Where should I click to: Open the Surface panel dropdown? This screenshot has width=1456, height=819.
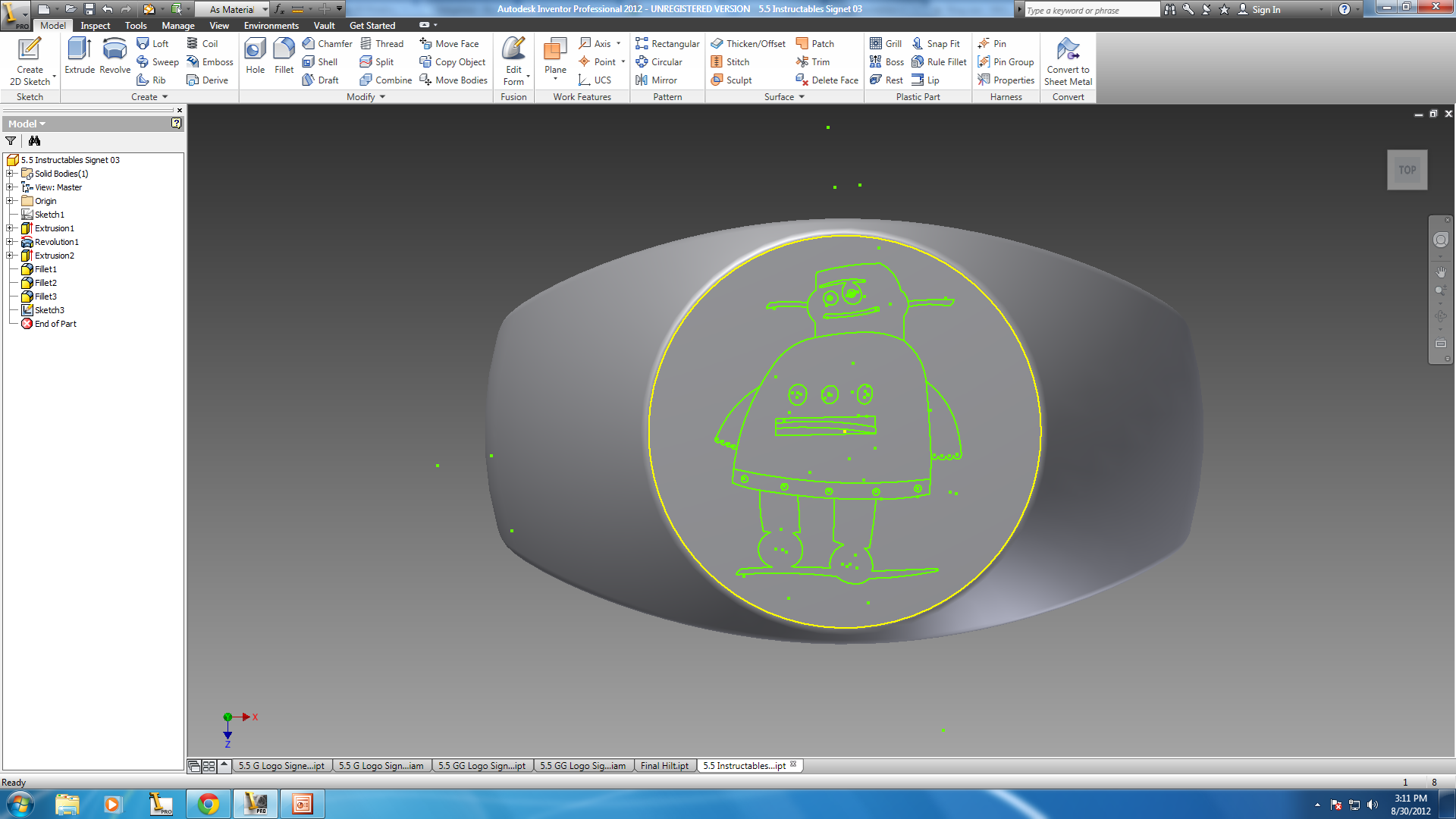tap(784, 97)
